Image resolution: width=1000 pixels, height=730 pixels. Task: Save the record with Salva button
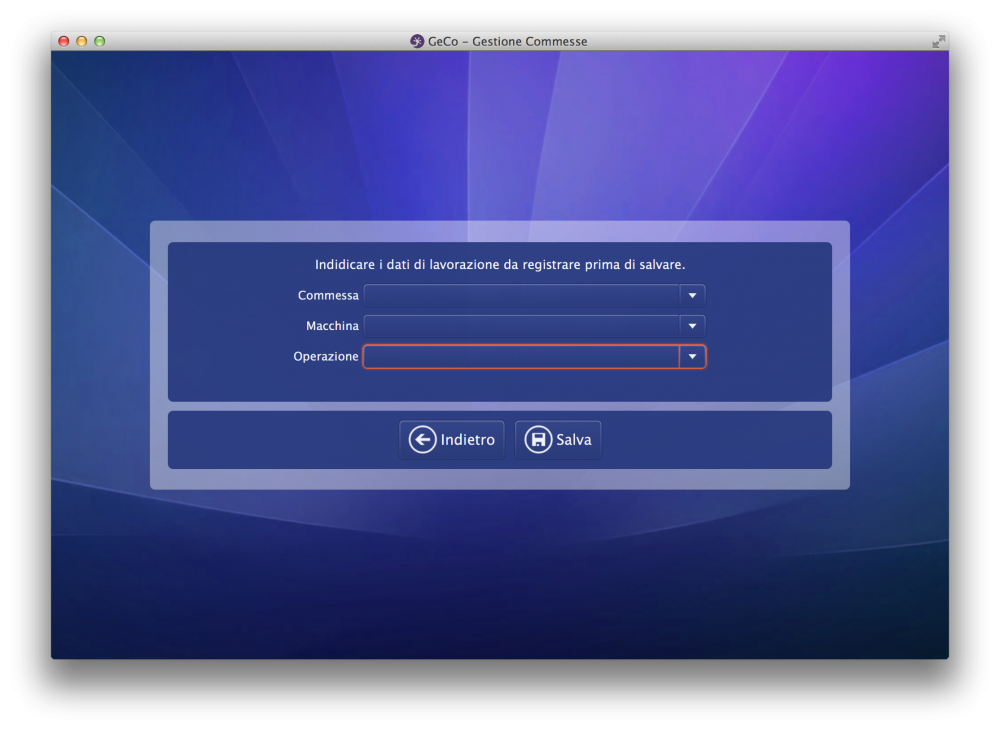click(x=558, y=439)
